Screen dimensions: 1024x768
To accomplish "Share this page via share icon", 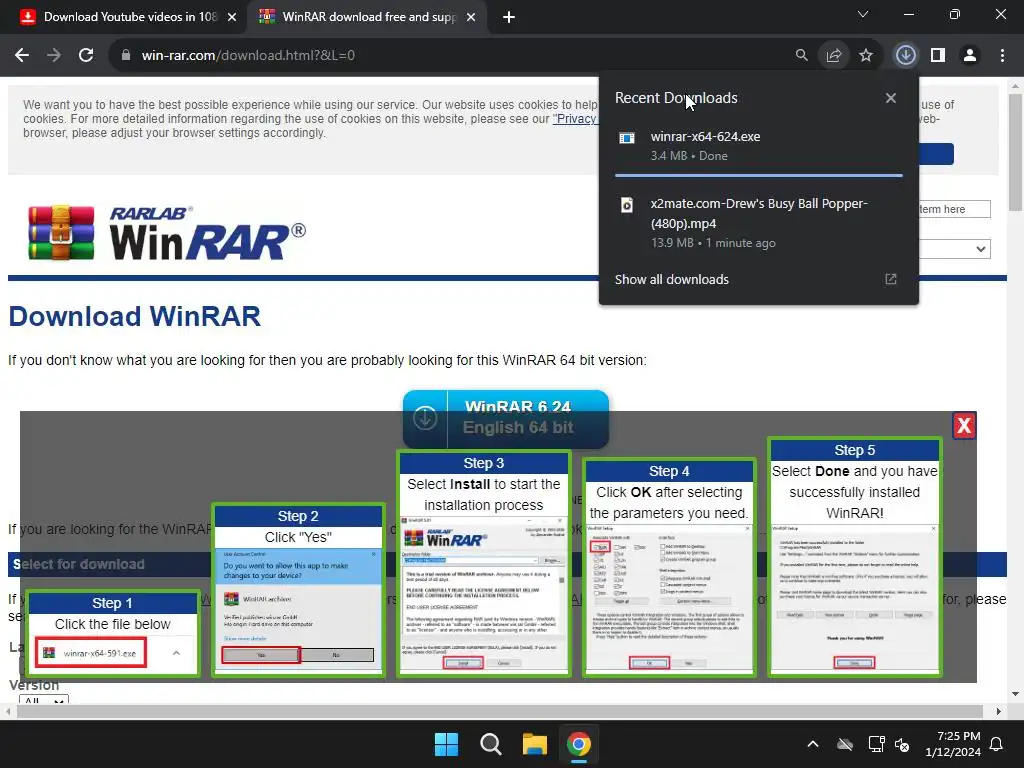I will click(x=833, y=56).
